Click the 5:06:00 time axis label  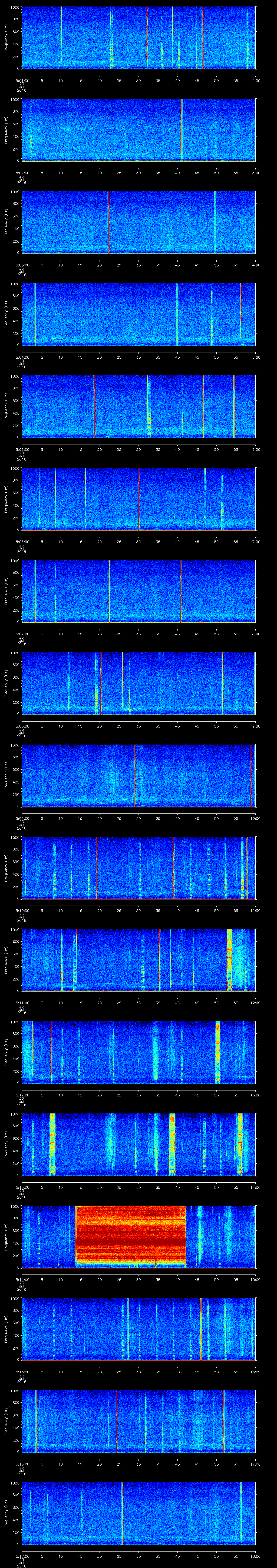[22, 542]
